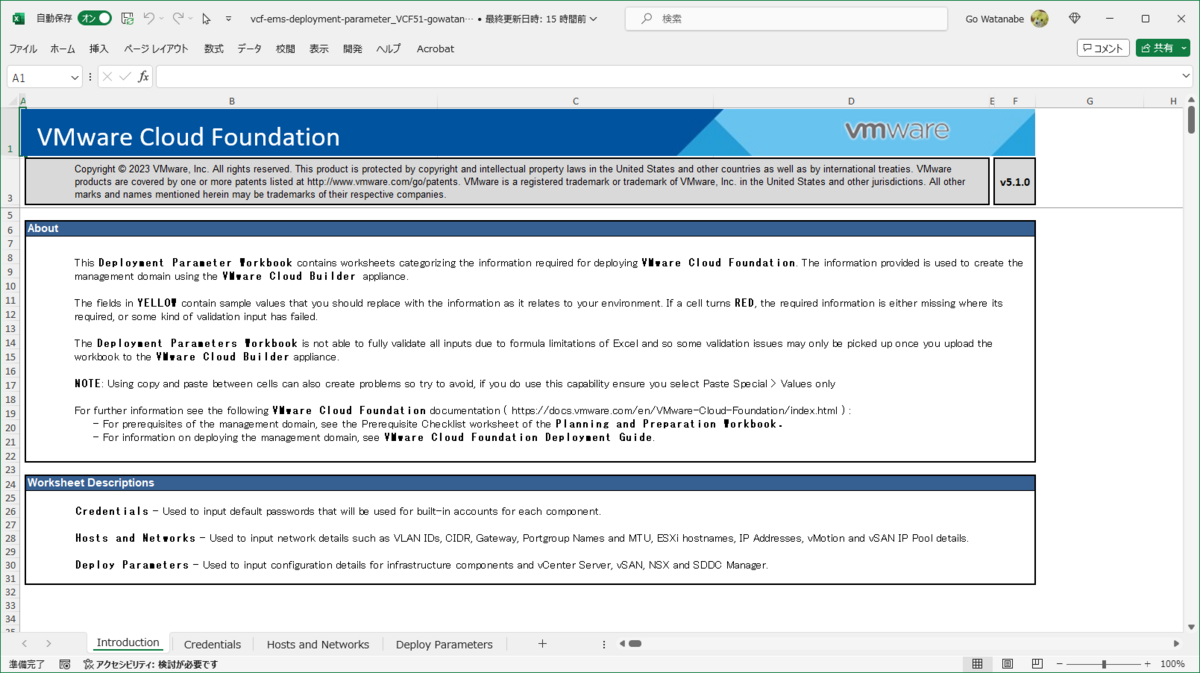This screenshot has width=1200, height=673.
Task: Switch to the ホーム ribbon tab
Action: pos(62,48)
